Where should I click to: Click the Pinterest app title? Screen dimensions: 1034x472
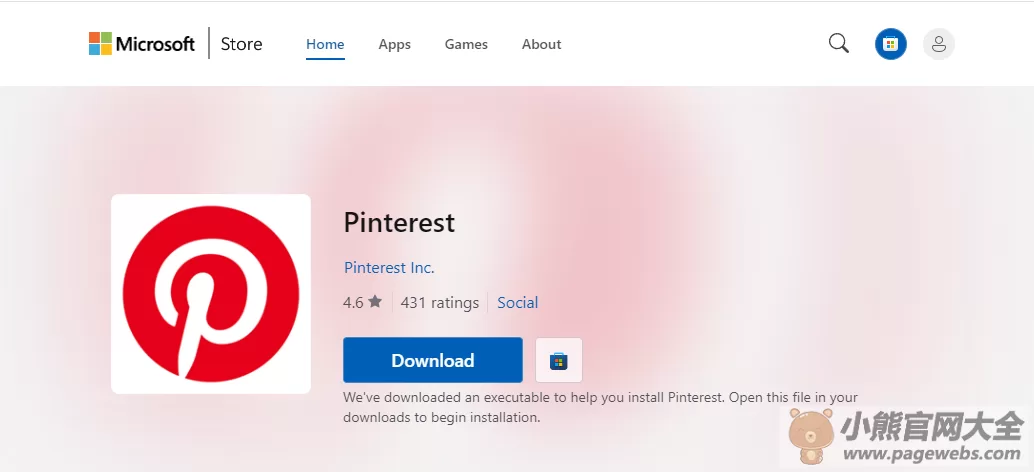point(399,223)
